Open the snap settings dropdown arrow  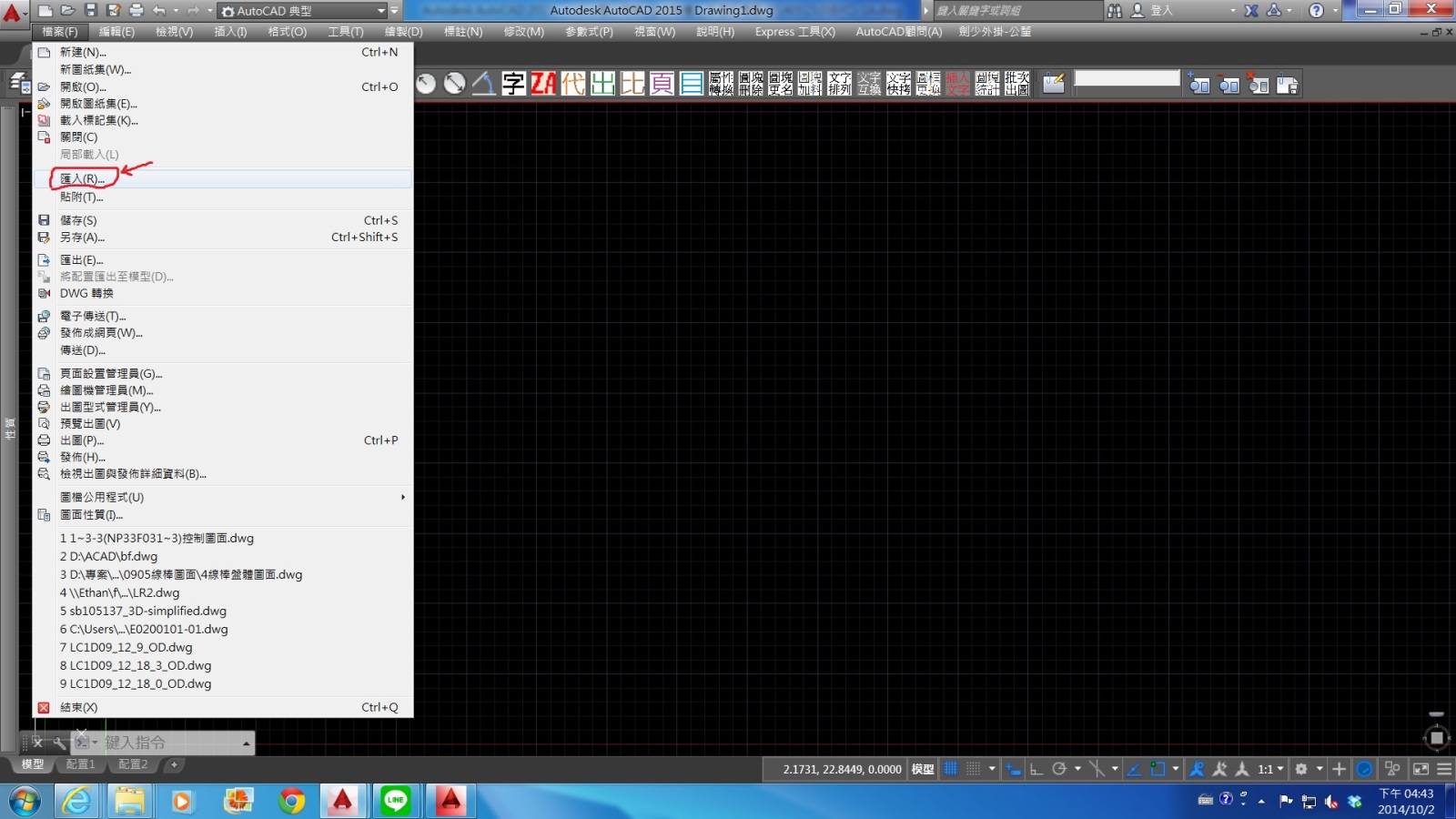(992, 769)
